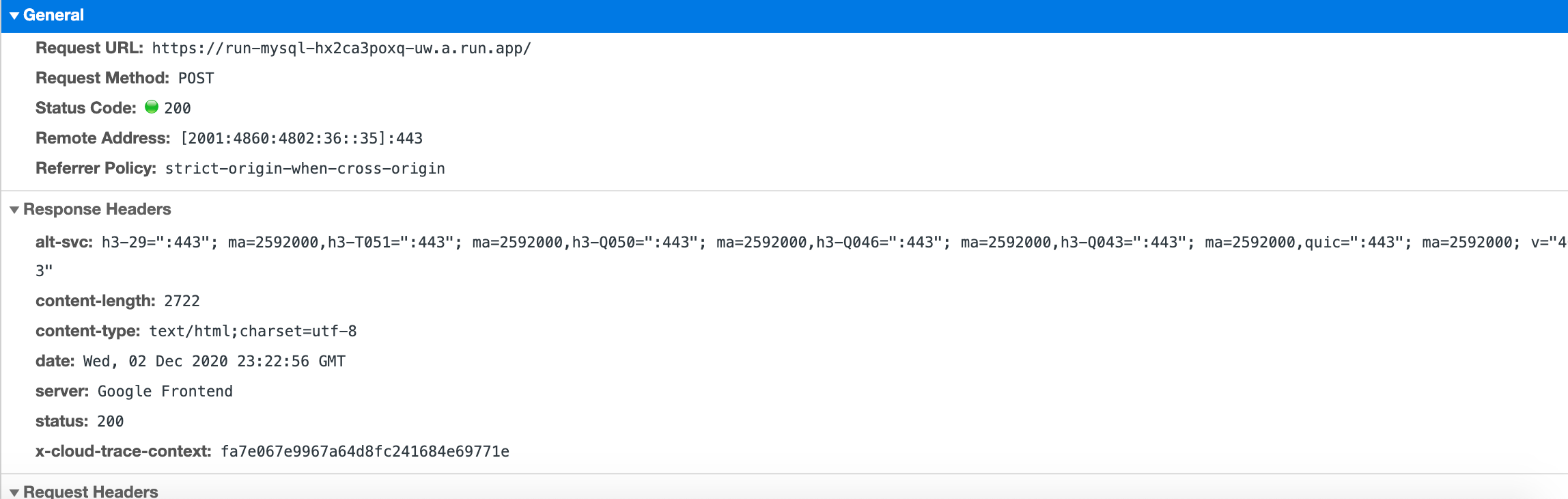Select the content-length value 2722
Viewport: 1568px width, 499px height.
click(x=182, y=301)
